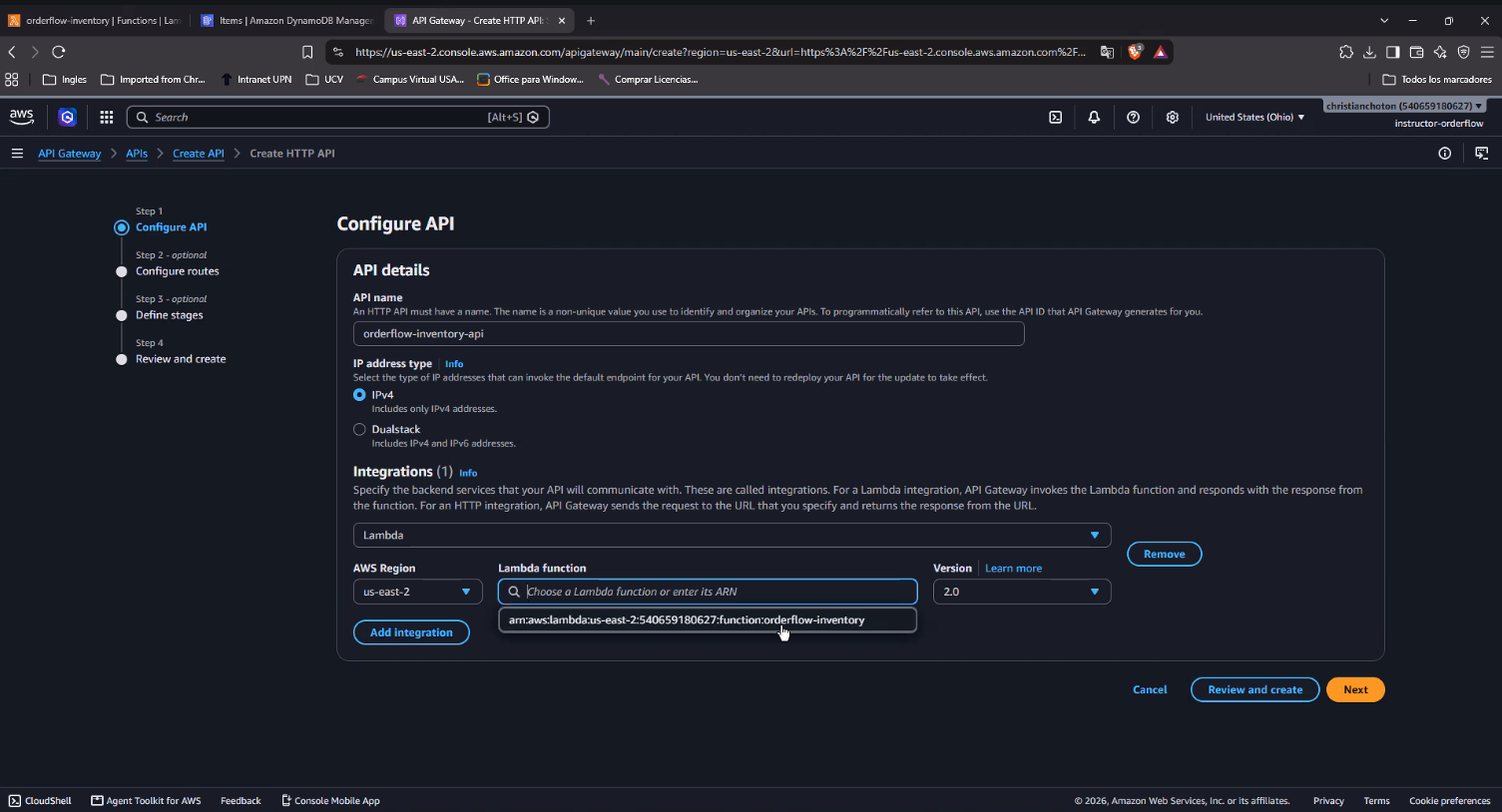Open CloudShell icon in top navigation
1502x812 pixels.
[x=1055, y=117]
